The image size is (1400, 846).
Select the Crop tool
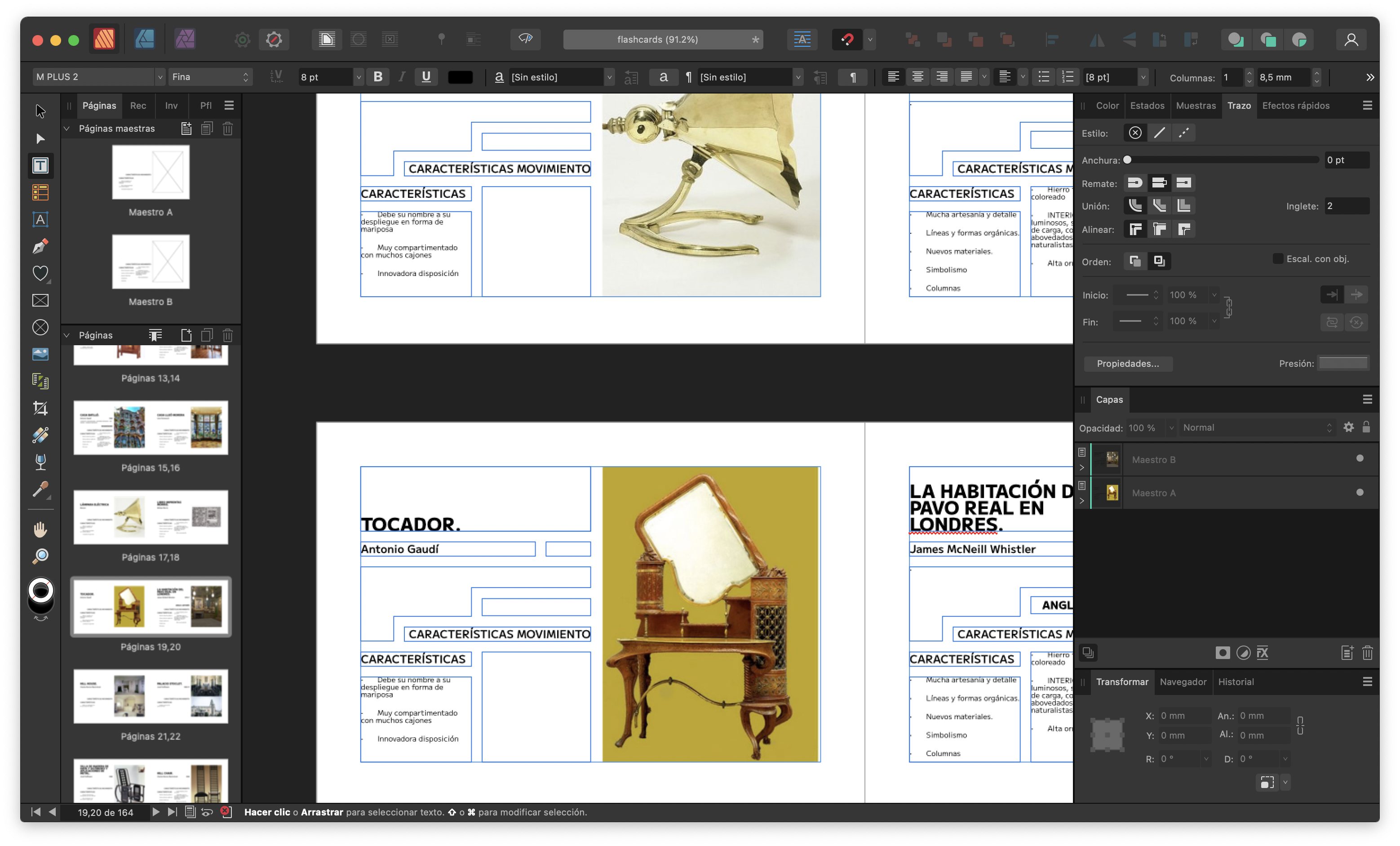(40, 408)
